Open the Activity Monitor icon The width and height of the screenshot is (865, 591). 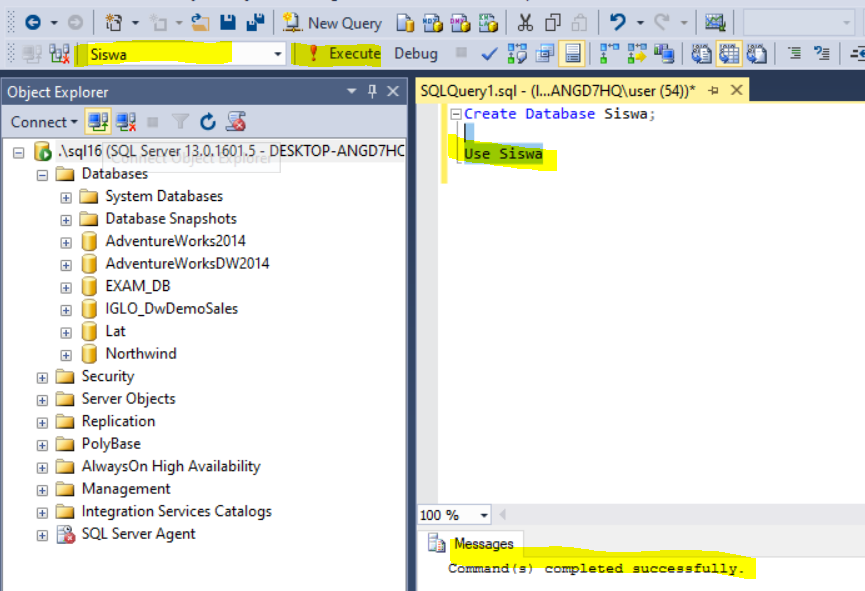(x=715, y=23)
